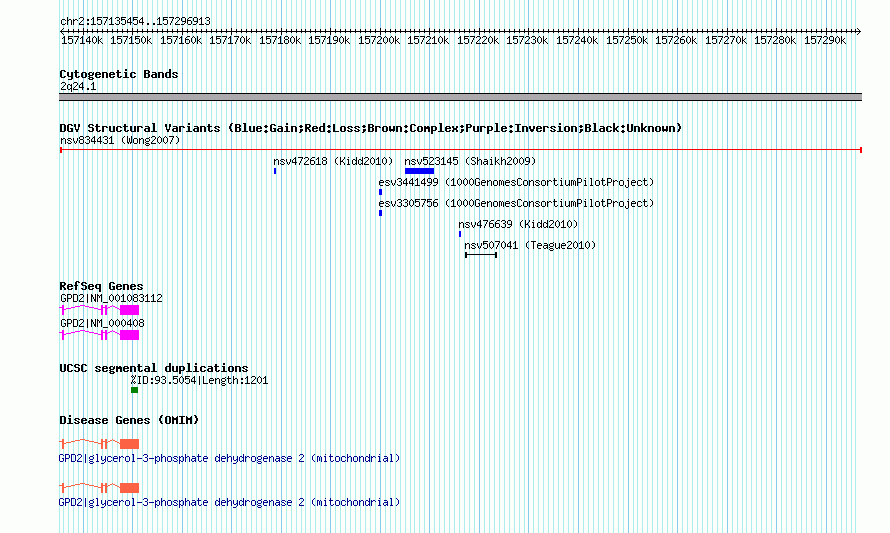The height and width of the screenshot is (533, 890).
Task: Click the gray 2q24.1 cytogenetic band bar
Action: point(460,97)
